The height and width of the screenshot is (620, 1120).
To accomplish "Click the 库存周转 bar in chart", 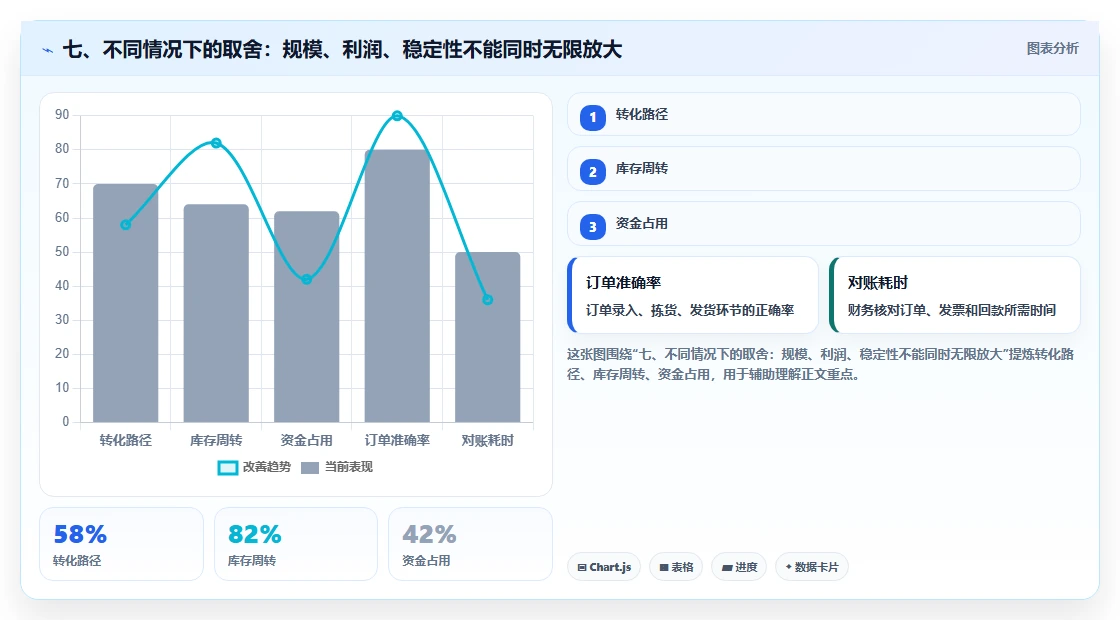I will pyautogui.click(x=216, y=313).
